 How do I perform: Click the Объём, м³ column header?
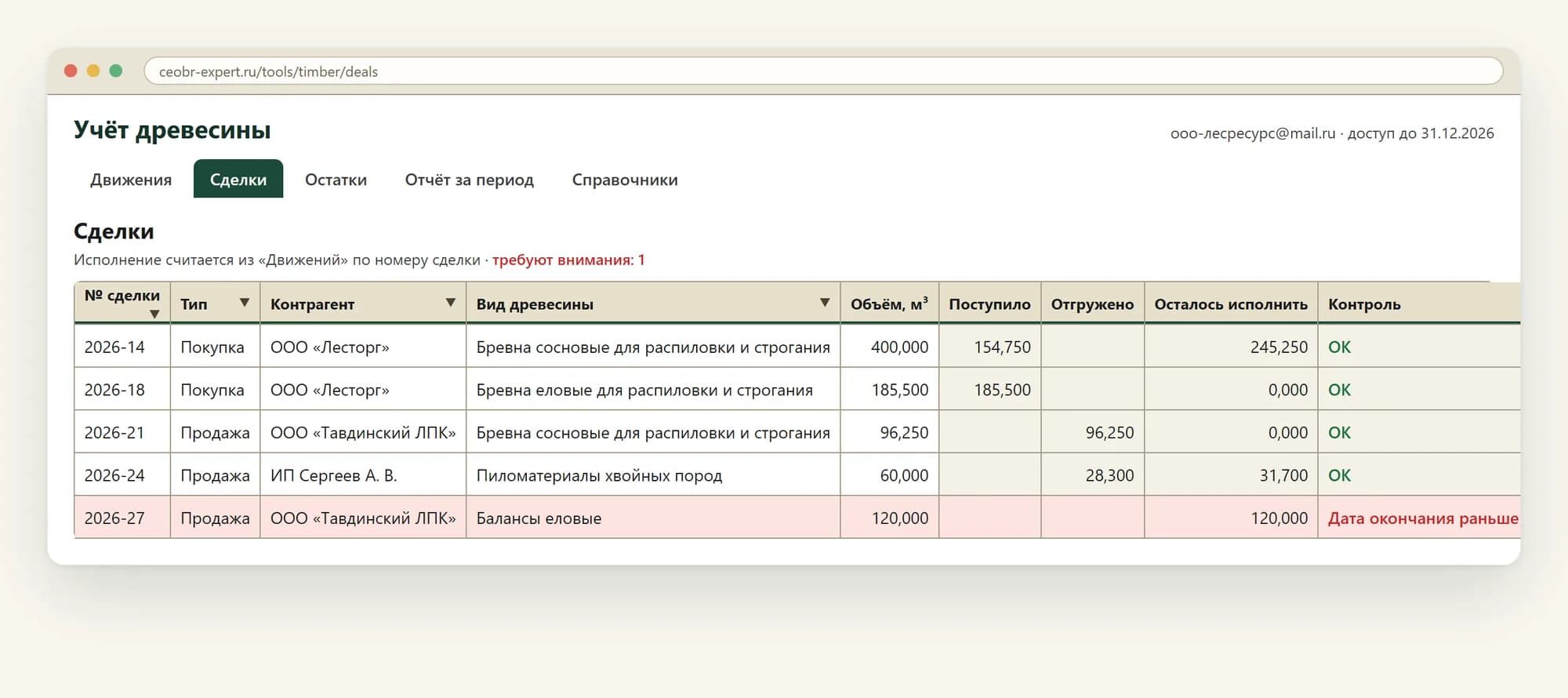(x=889, y=304)
